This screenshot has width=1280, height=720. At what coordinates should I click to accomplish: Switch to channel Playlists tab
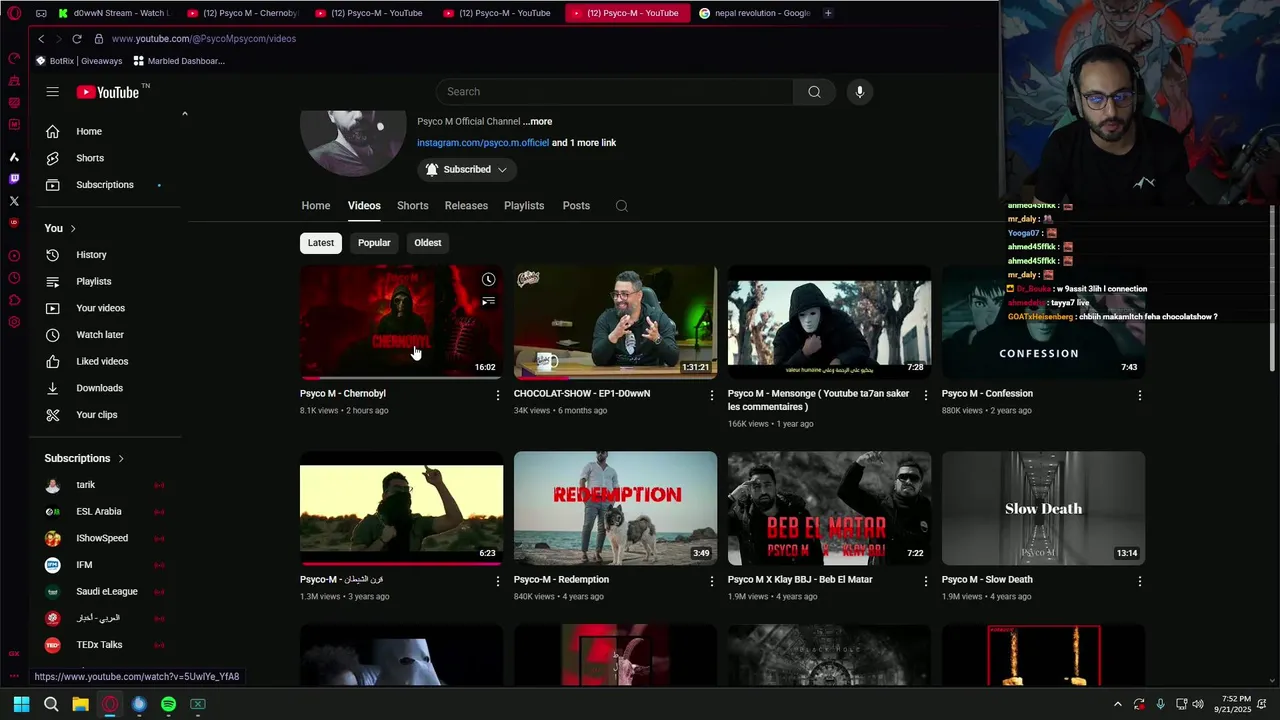[x=524, y=206]
